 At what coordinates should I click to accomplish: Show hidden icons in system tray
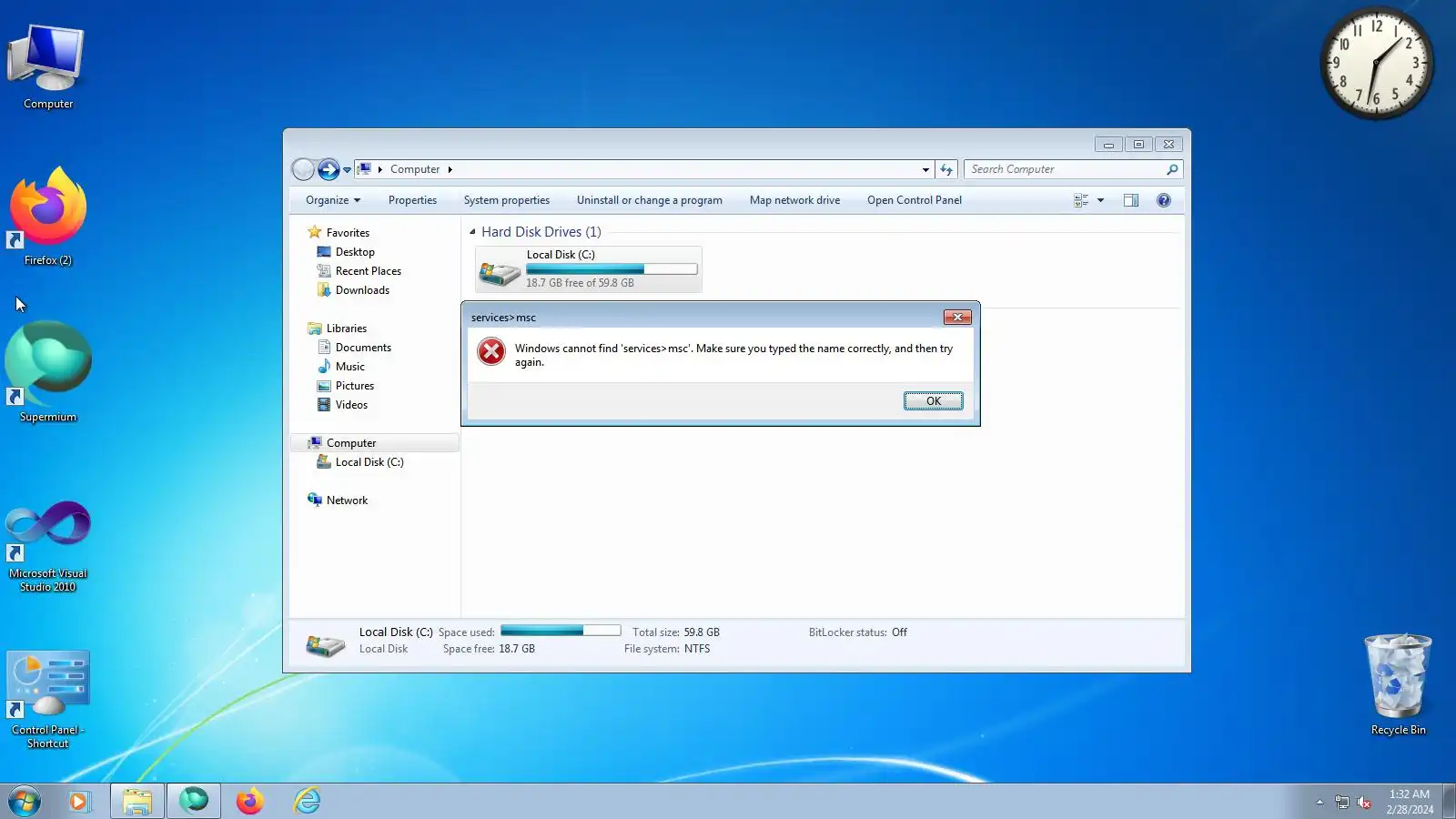click(1319, 802)
